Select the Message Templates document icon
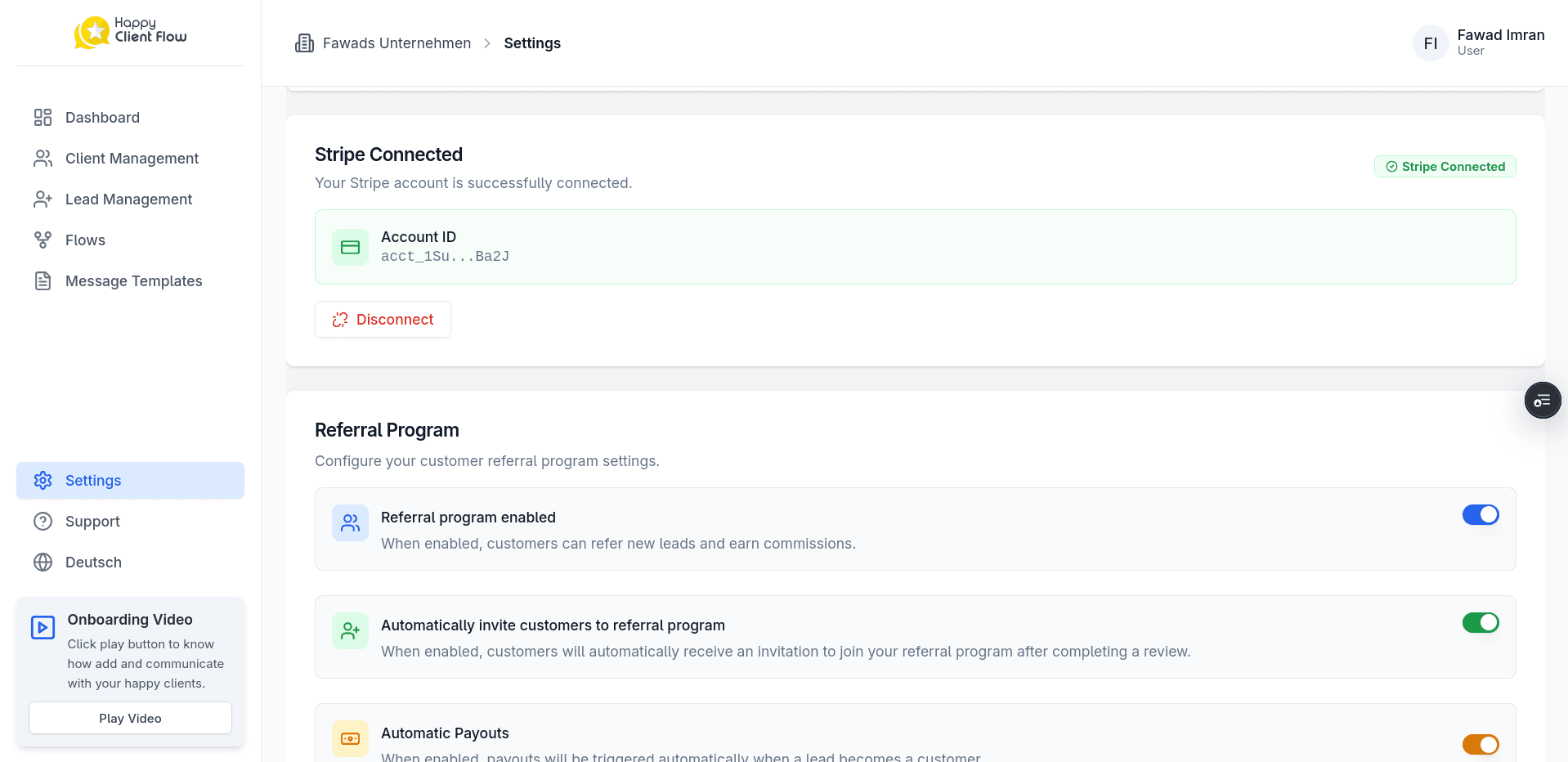Viewport: 1568px width, 762px height. (43, 280)
